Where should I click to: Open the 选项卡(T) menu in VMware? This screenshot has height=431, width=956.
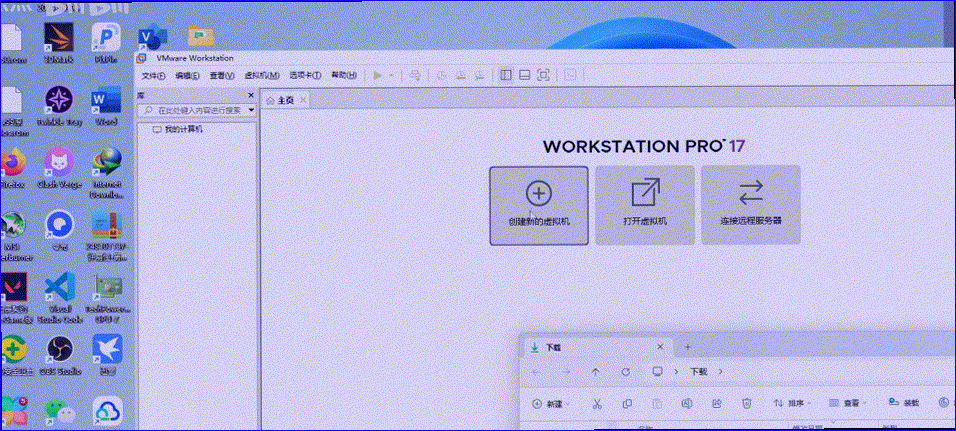pyautogui.click(x=305, y=76)
